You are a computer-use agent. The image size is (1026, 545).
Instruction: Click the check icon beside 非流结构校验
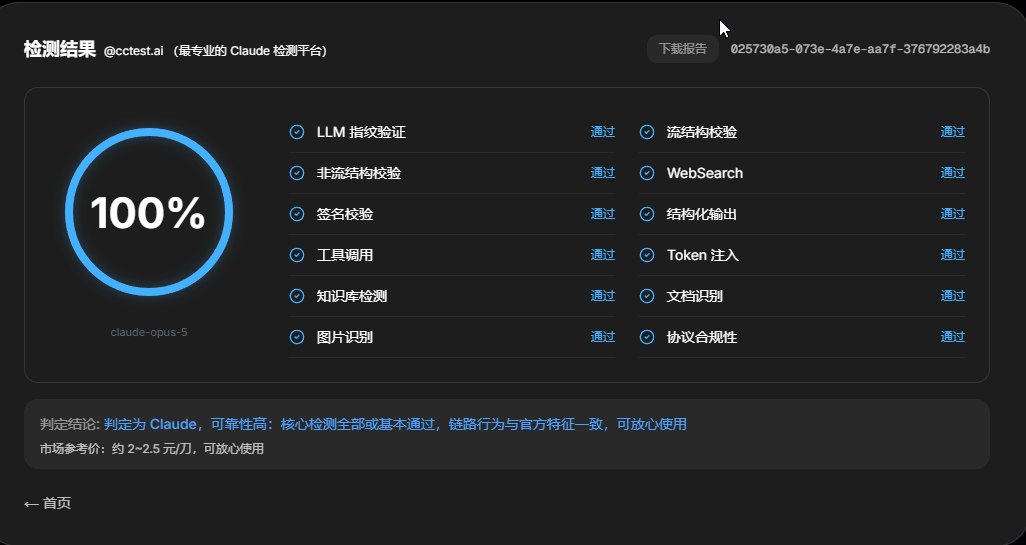tap(297, 173)
